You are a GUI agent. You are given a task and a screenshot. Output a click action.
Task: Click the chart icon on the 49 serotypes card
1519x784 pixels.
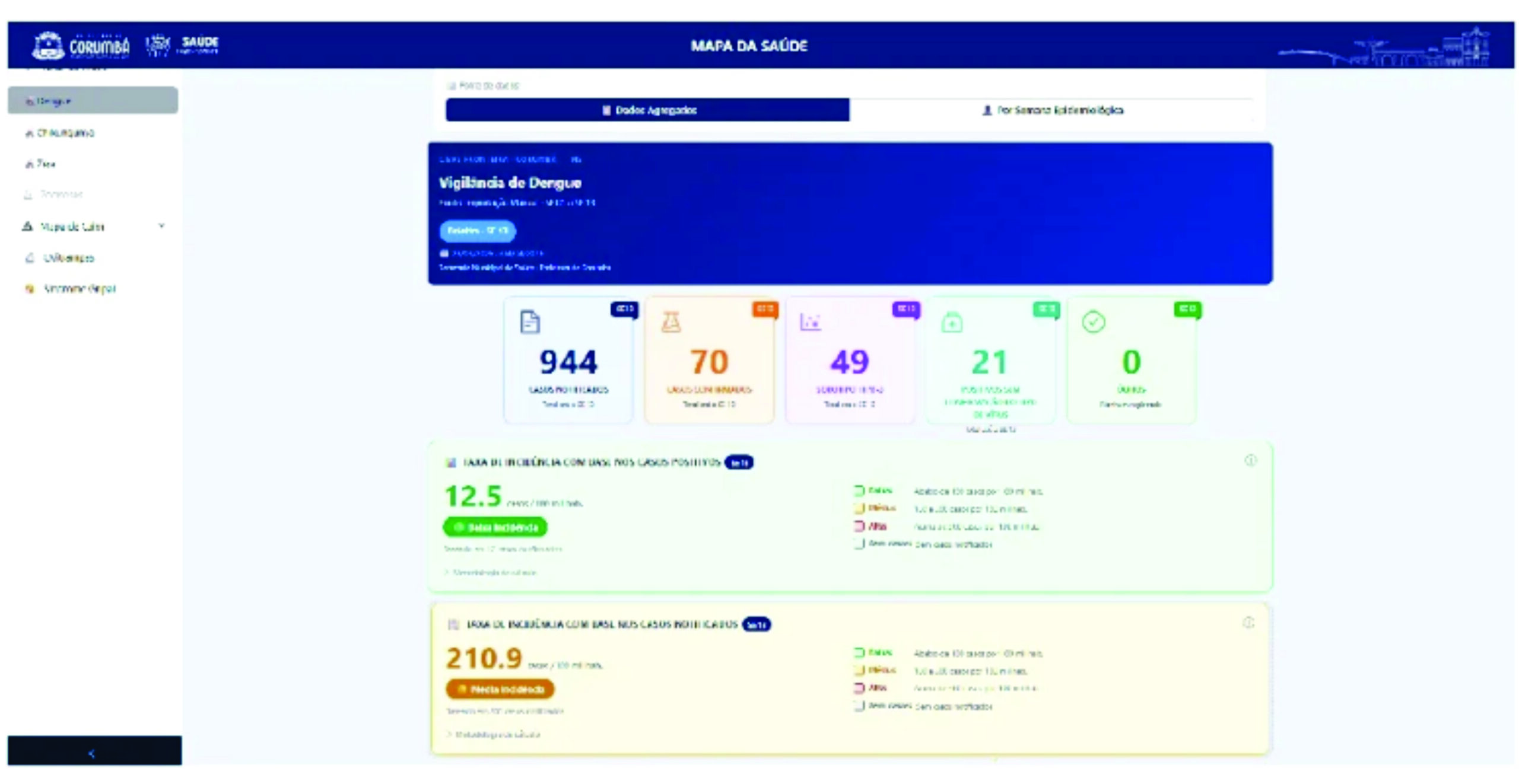coord(810,322)
